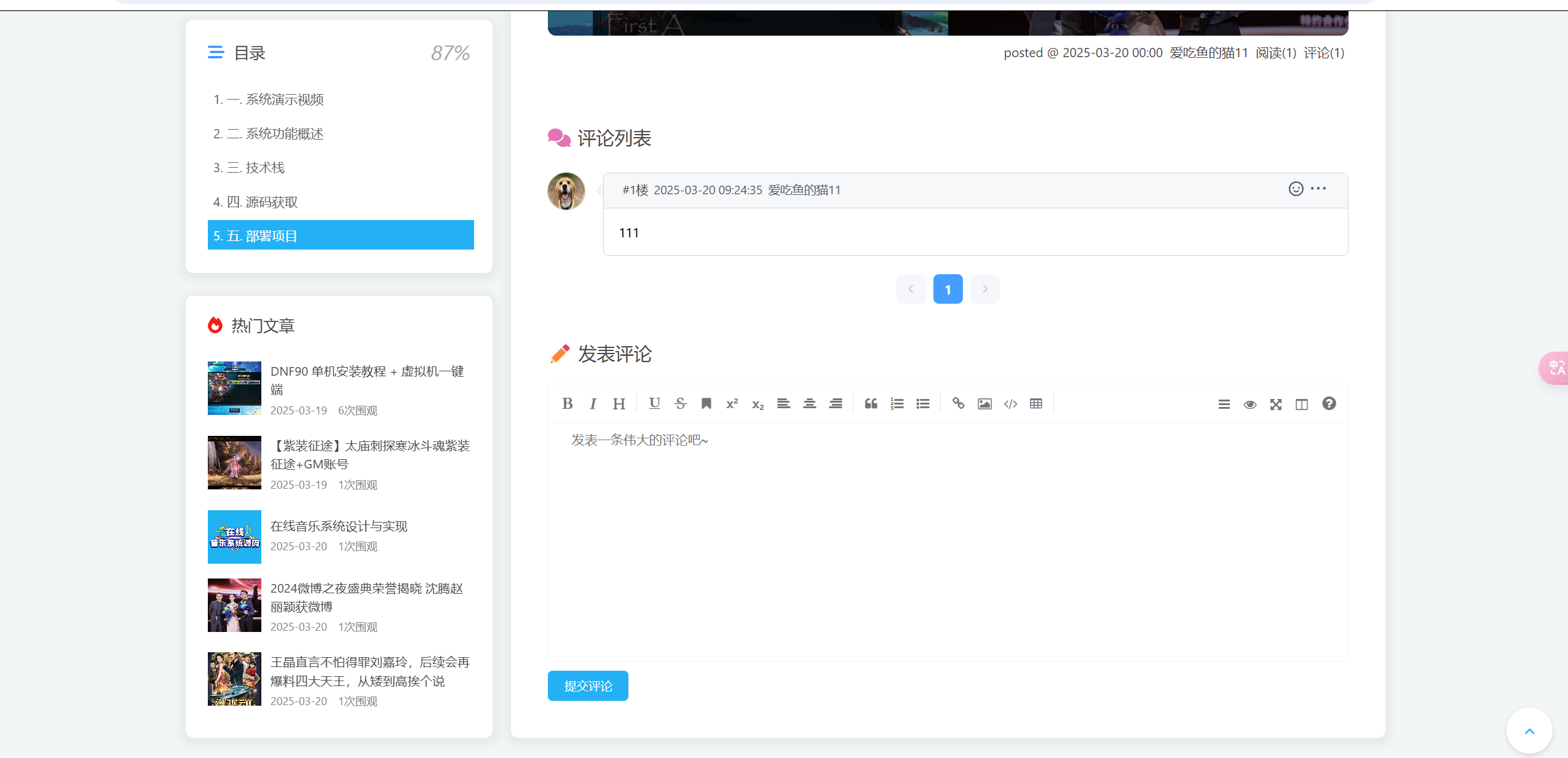Image resolution: width=1568 pixels, height=758 pixels.
Task: Toggle preview with the eye icon
Action: [x=1250, y=405]
